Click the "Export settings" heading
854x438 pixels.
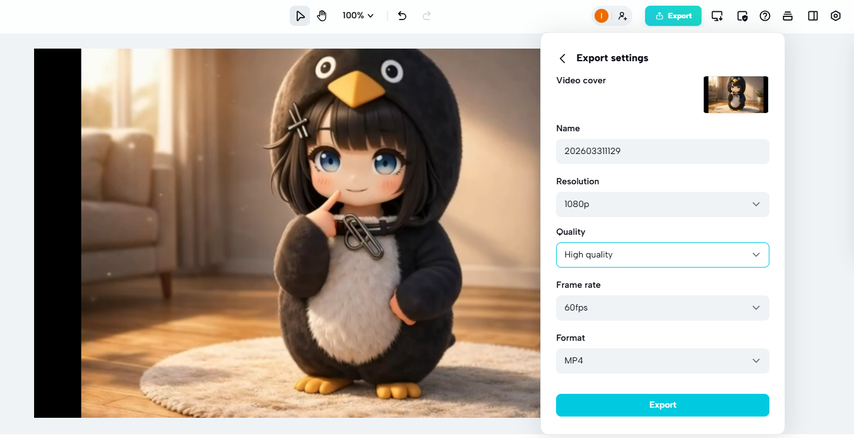(x=612, y=58)
